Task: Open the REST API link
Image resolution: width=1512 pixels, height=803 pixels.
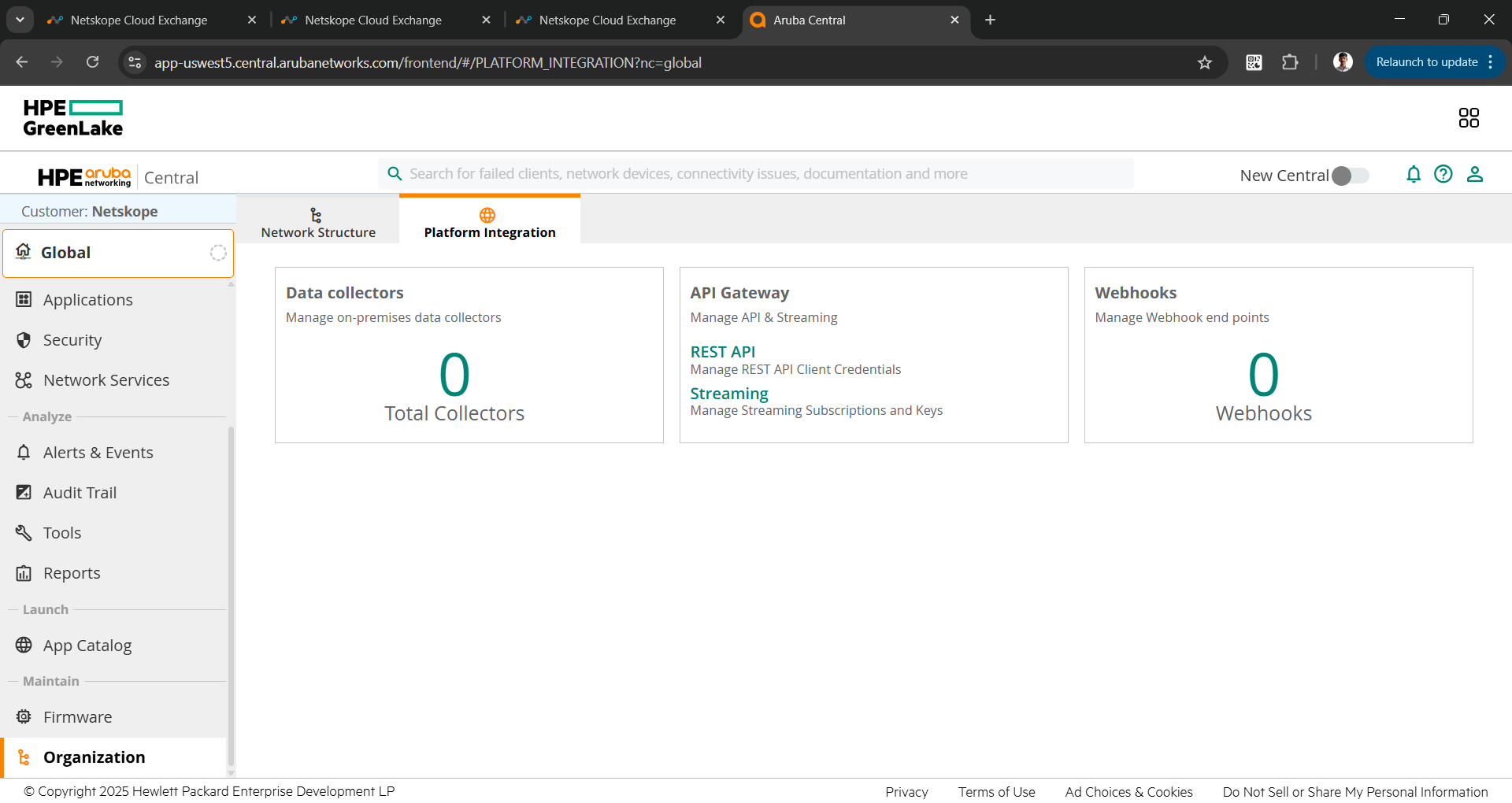Action: [722, 352]
